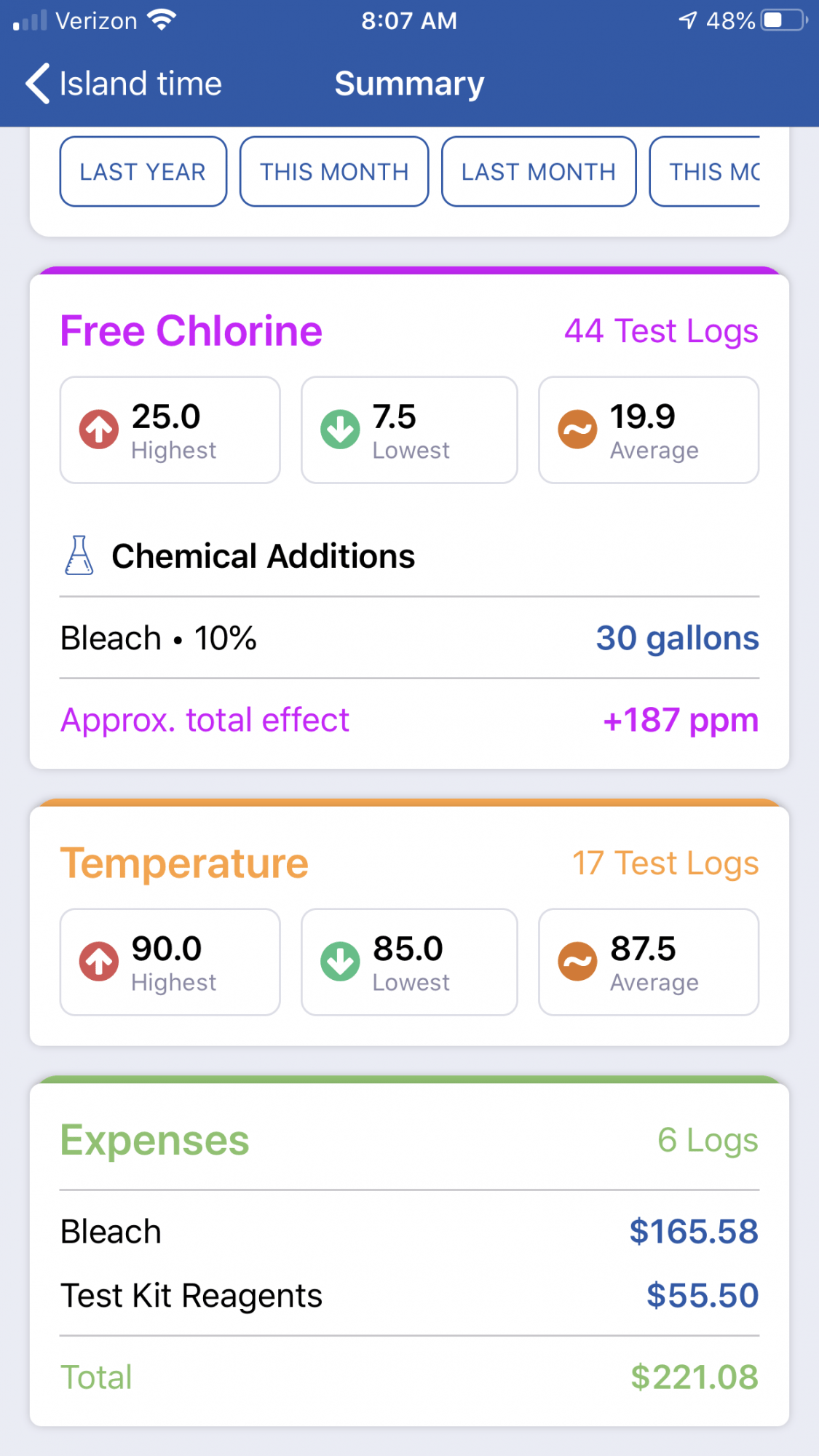Go back to Island time
The height and width of the screenshot is (1456, 819).
[x=124, y=84]
